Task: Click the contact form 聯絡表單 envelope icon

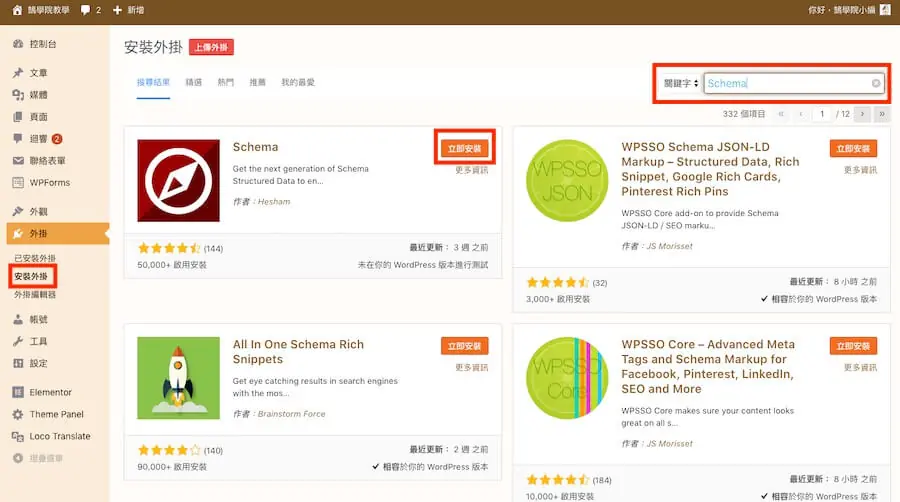Action: (18, 161)
